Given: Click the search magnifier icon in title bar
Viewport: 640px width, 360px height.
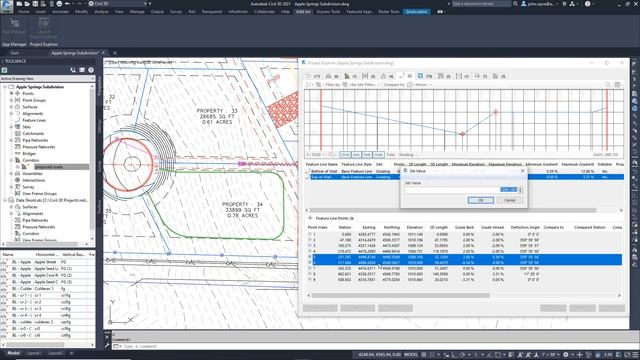Looking at the screenshot, I should 516,4.
